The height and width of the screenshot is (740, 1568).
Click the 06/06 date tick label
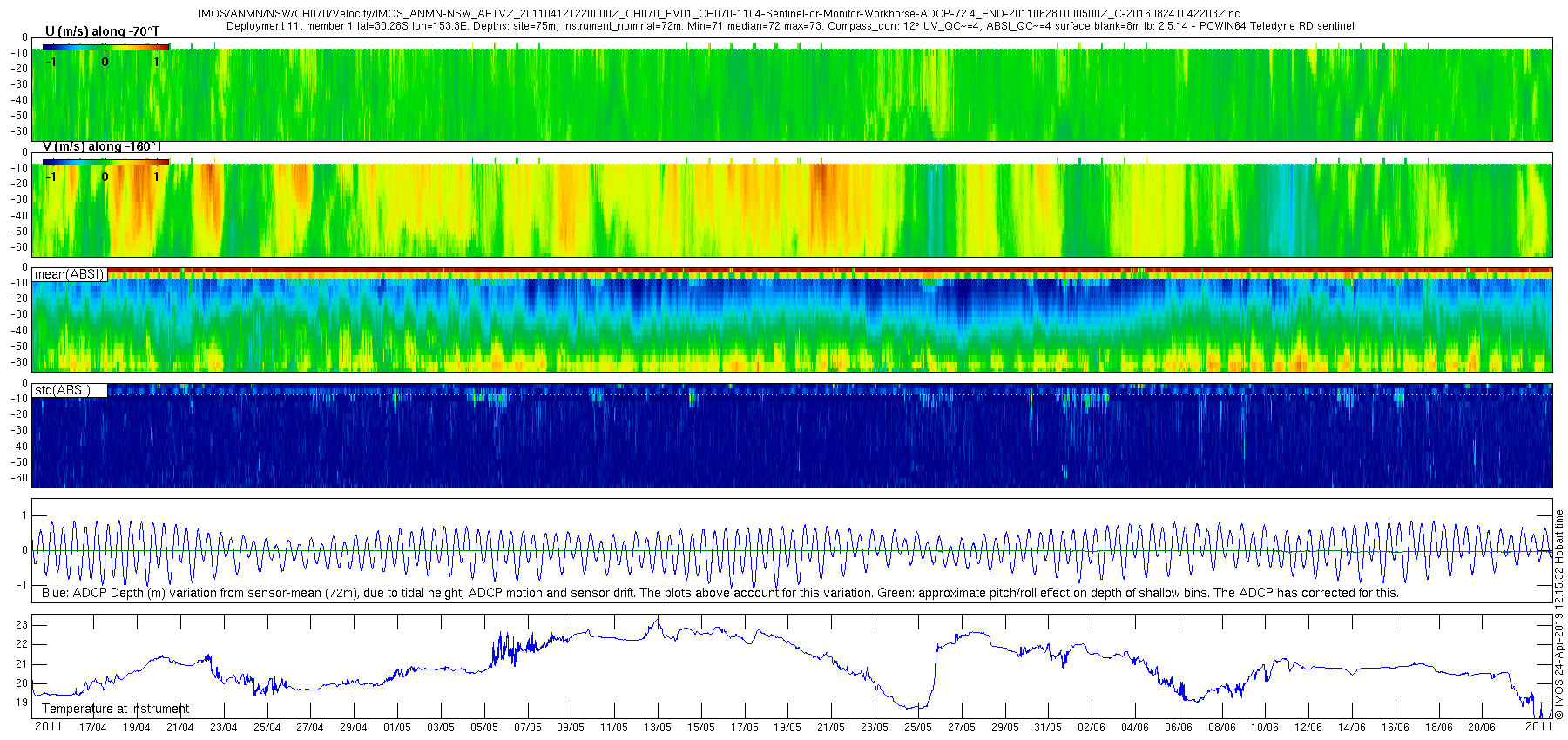coord(1179,727)
